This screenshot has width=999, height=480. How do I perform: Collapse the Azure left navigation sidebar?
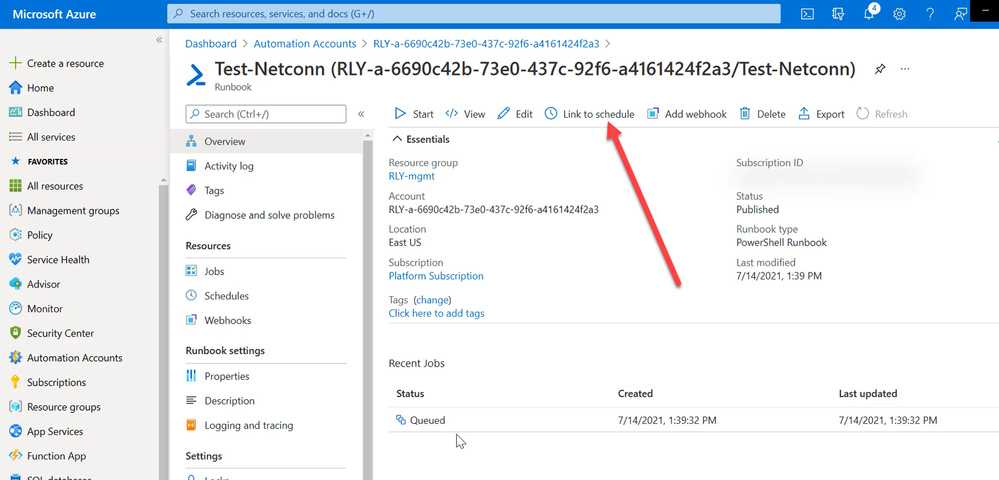click(x=159, y=40)
